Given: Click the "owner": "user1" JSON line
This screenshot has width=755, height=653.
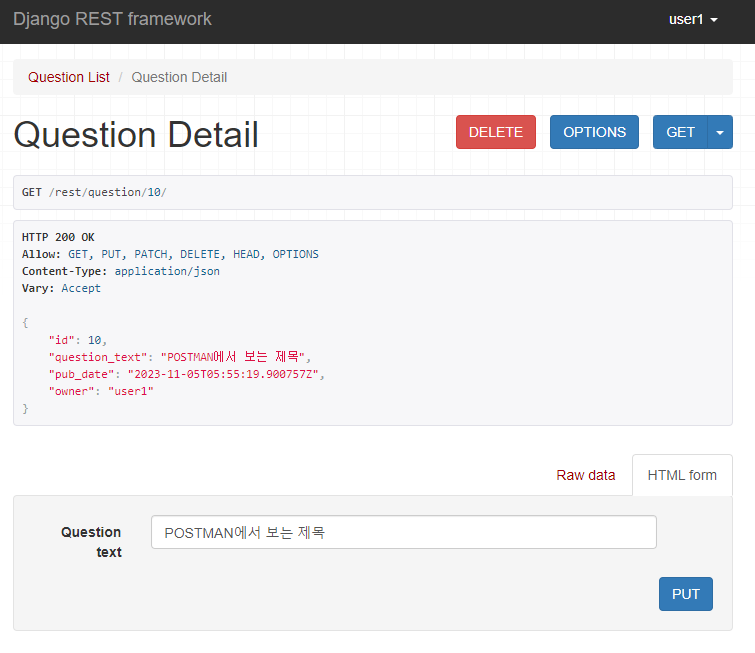Looking at the screenshot, I should 101,392.
